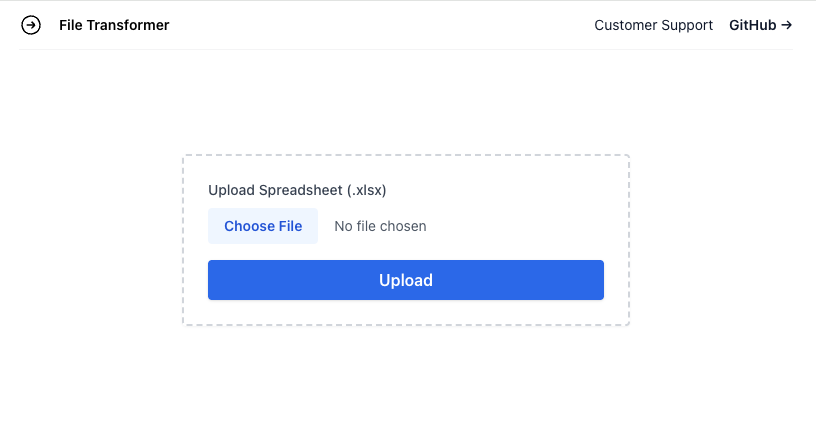Click the circled arrow logo icon
The image size is (816, 439).
pos(31,25)
